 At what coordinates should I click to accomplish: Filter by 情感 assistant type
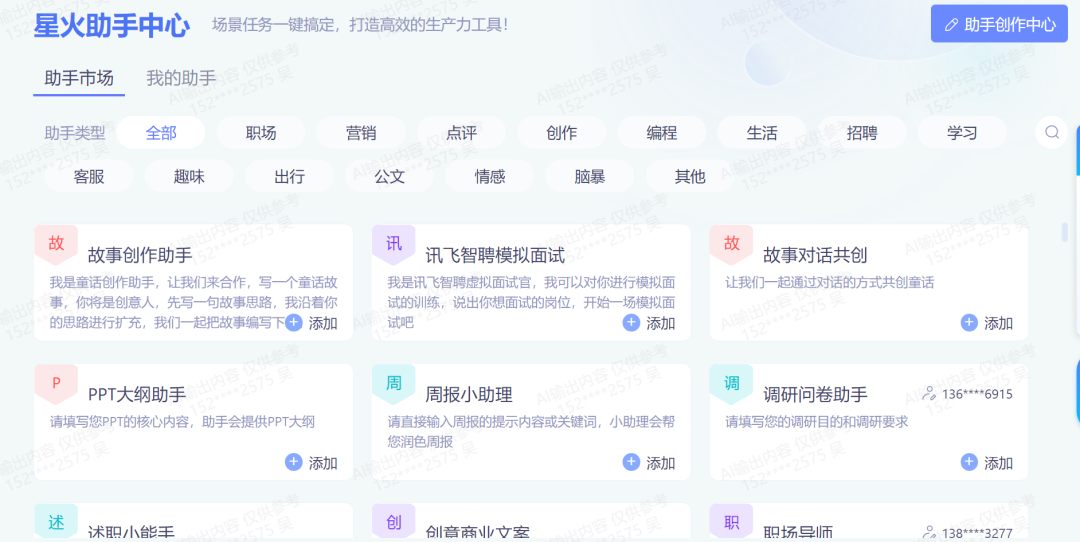pos(490,176)
